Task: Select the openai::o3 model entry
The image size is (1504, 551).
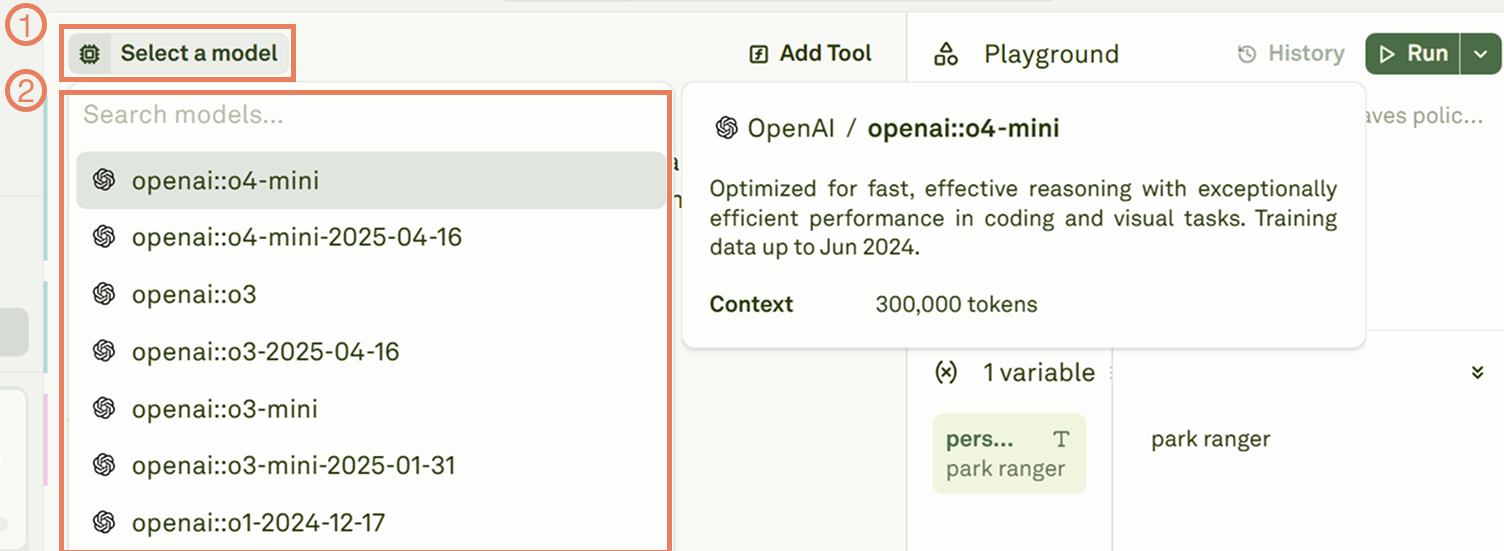Action: click(x=370, y=294)
